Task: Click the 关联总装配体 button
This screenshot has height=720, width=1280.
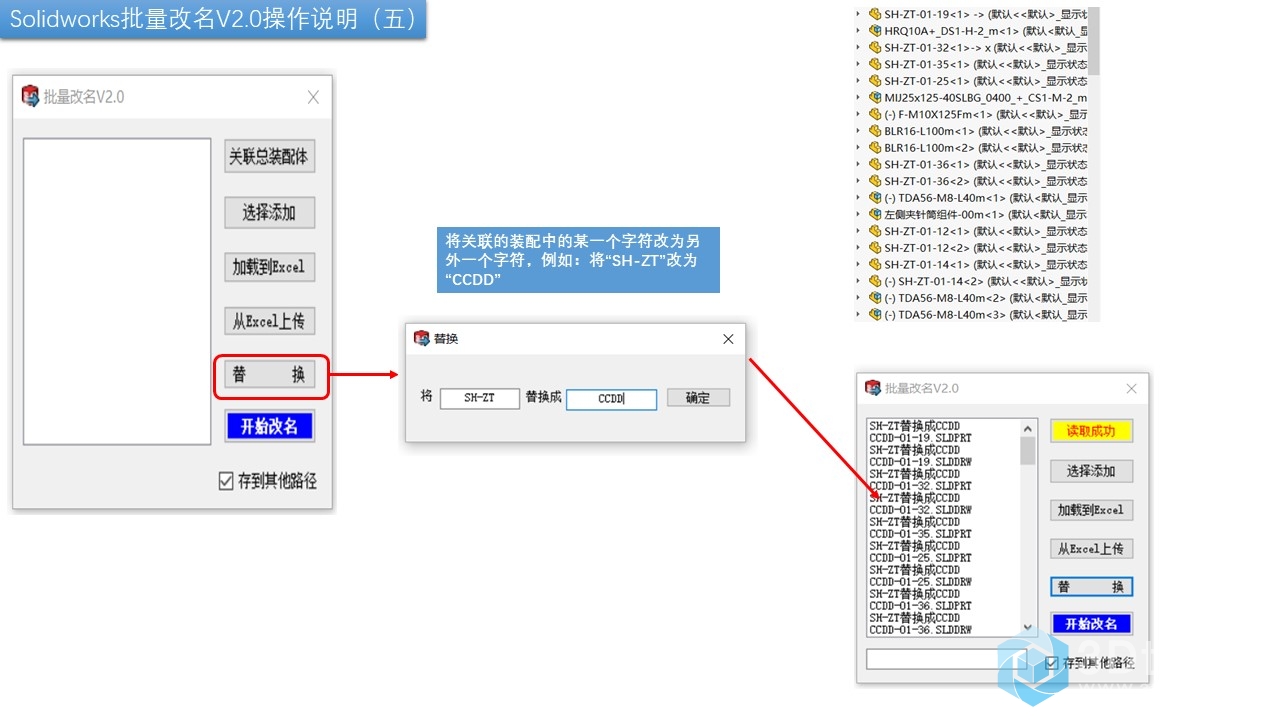Action: click(269, 157)
